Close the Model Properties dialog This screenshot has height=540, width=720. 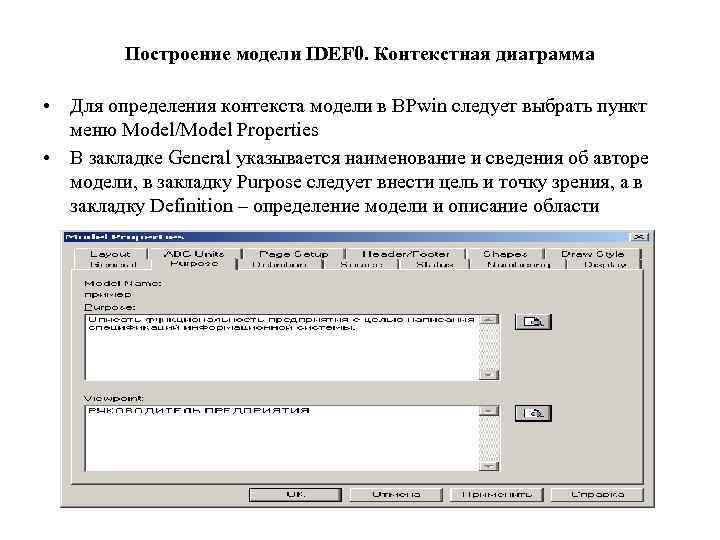[639, 237]
